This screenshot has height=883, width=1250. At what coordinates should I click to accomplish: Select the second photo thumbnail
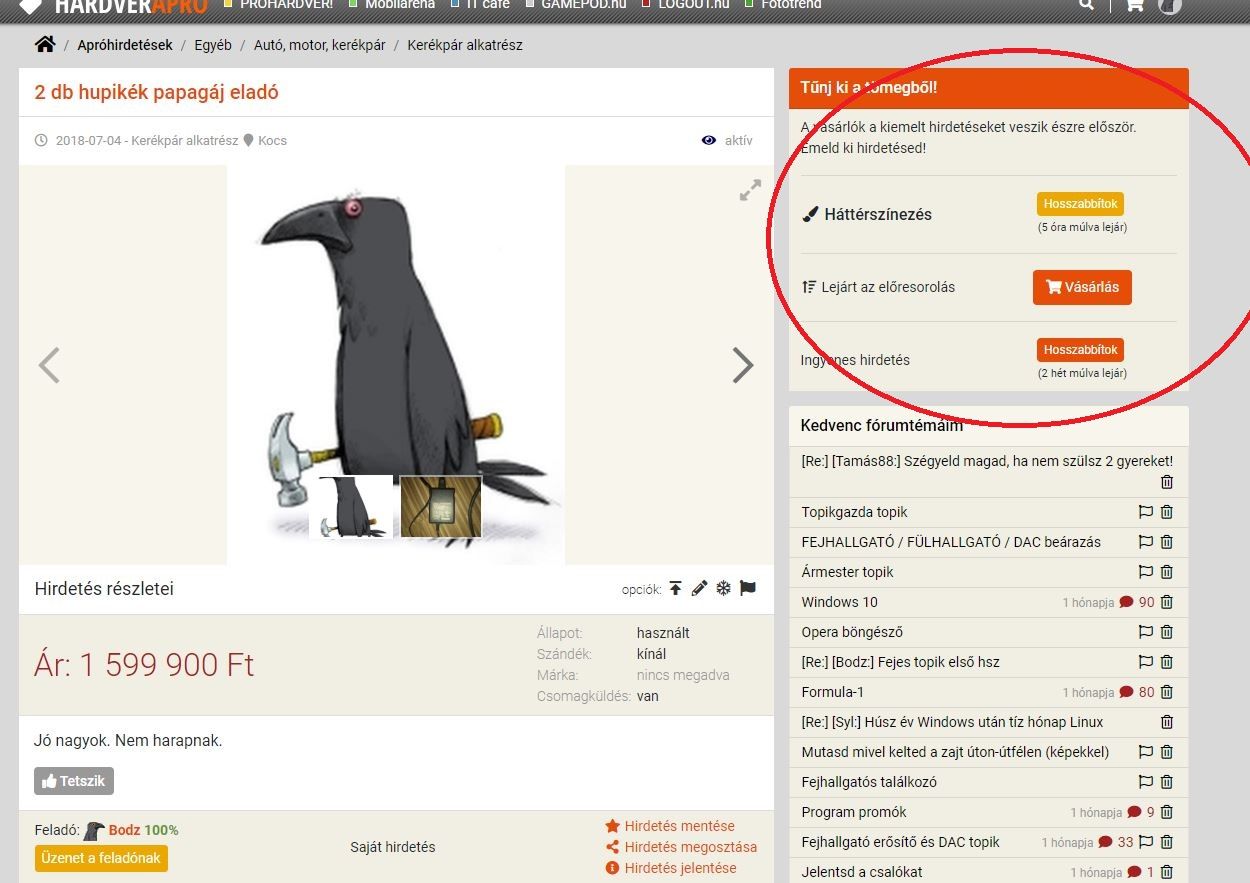pyautogui.click(x=441, y=507)
